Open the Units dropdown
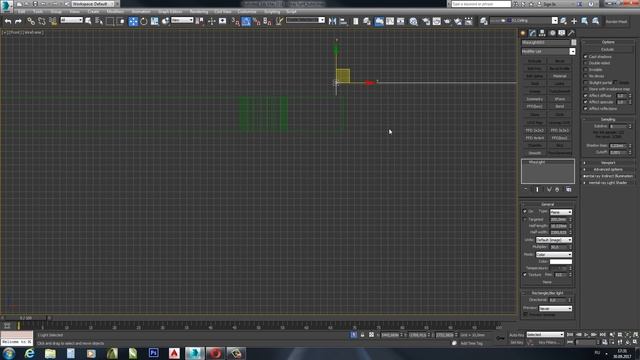Screen dimensions: 640x360 coord(554,240)
